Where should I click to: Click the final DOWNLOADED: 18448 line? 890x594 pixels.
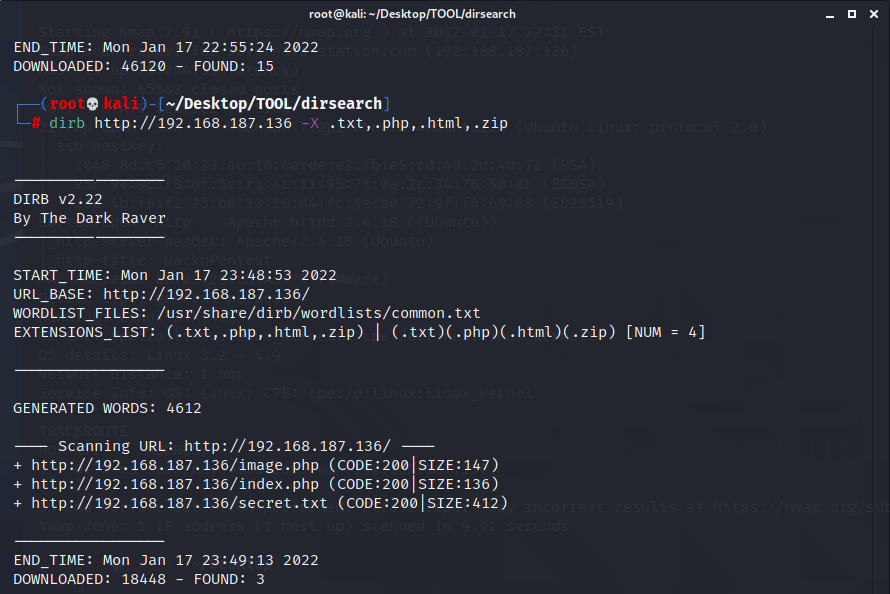click(139, 579)
